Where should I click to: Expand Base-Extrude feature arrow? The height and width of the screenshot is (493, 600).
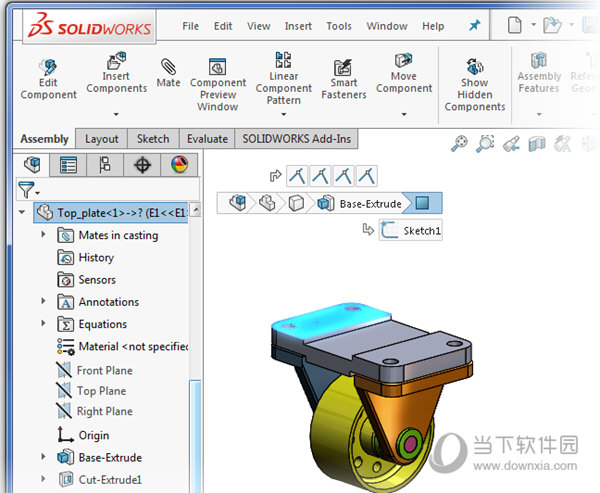[43, 456]
